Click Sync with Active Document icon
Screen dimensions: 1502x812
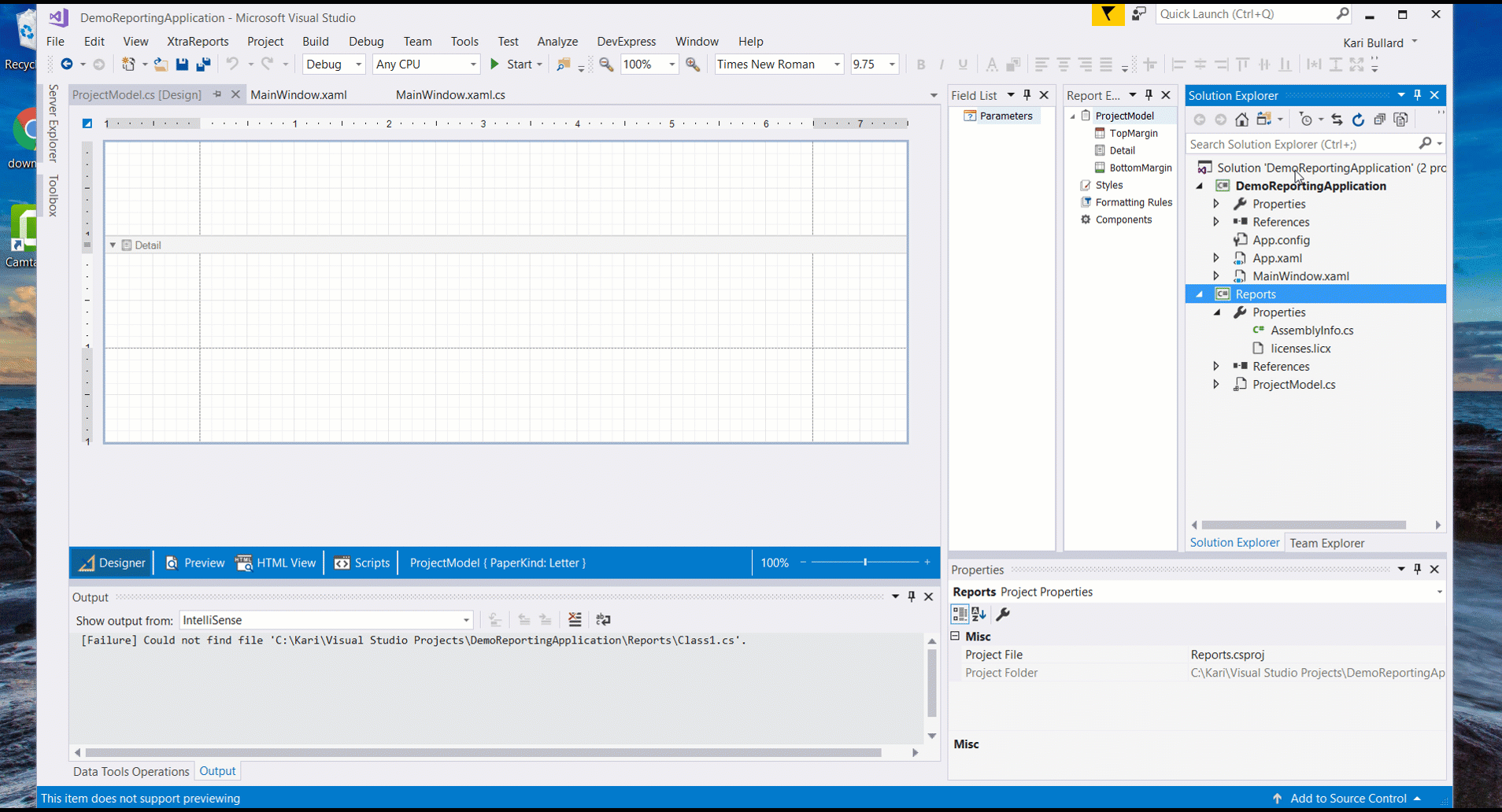point(1337,120)
